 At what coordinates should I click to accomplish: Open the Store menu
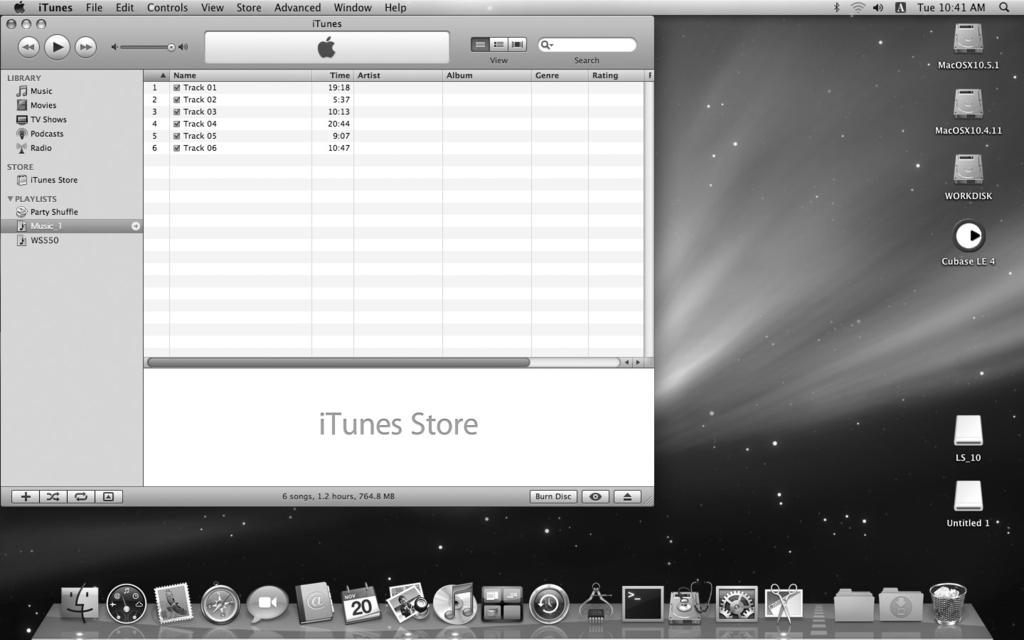click(x=248, y=8)
